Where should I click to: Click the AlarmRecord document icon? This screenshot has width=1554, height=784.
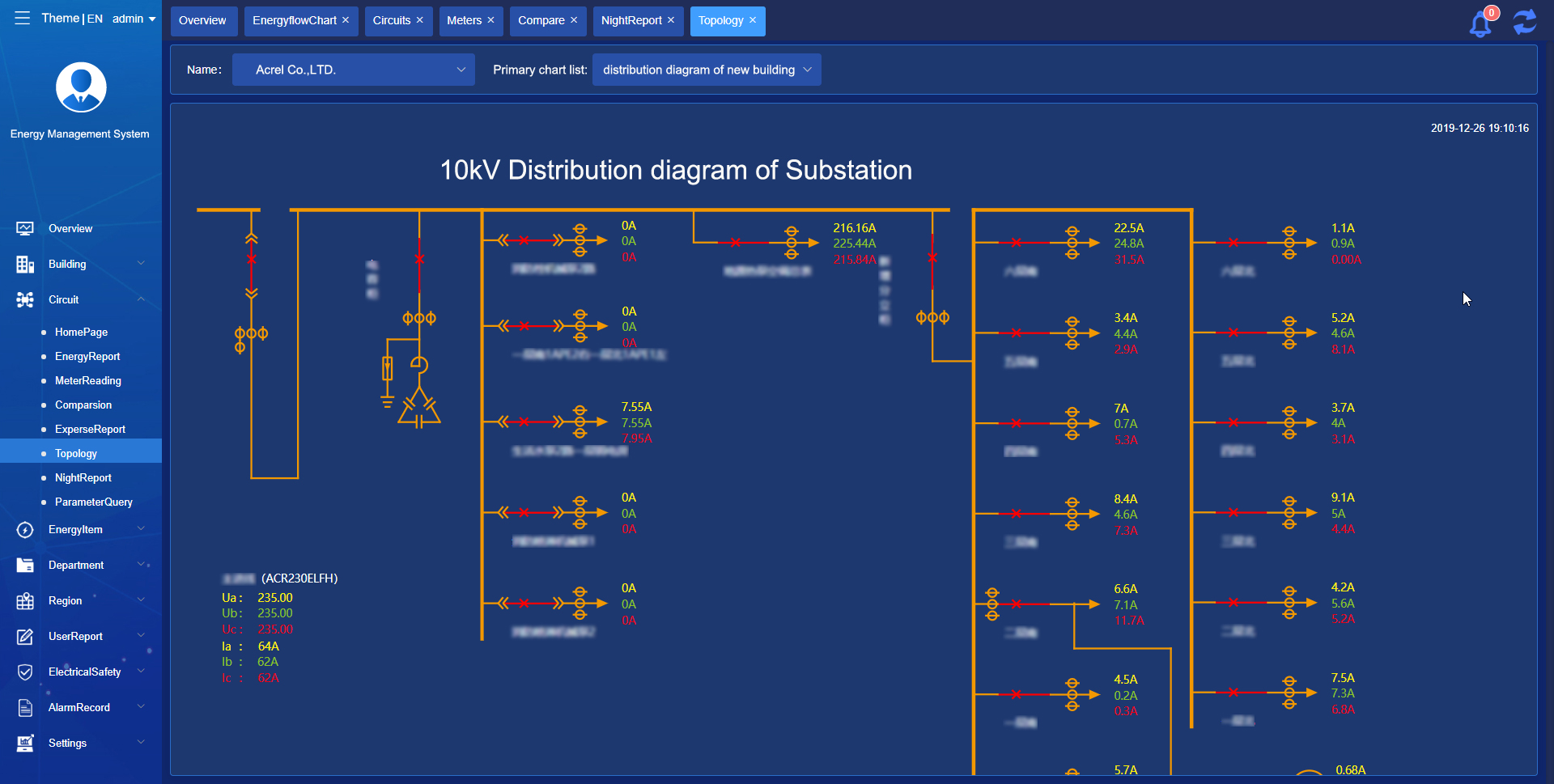[25, 708]
